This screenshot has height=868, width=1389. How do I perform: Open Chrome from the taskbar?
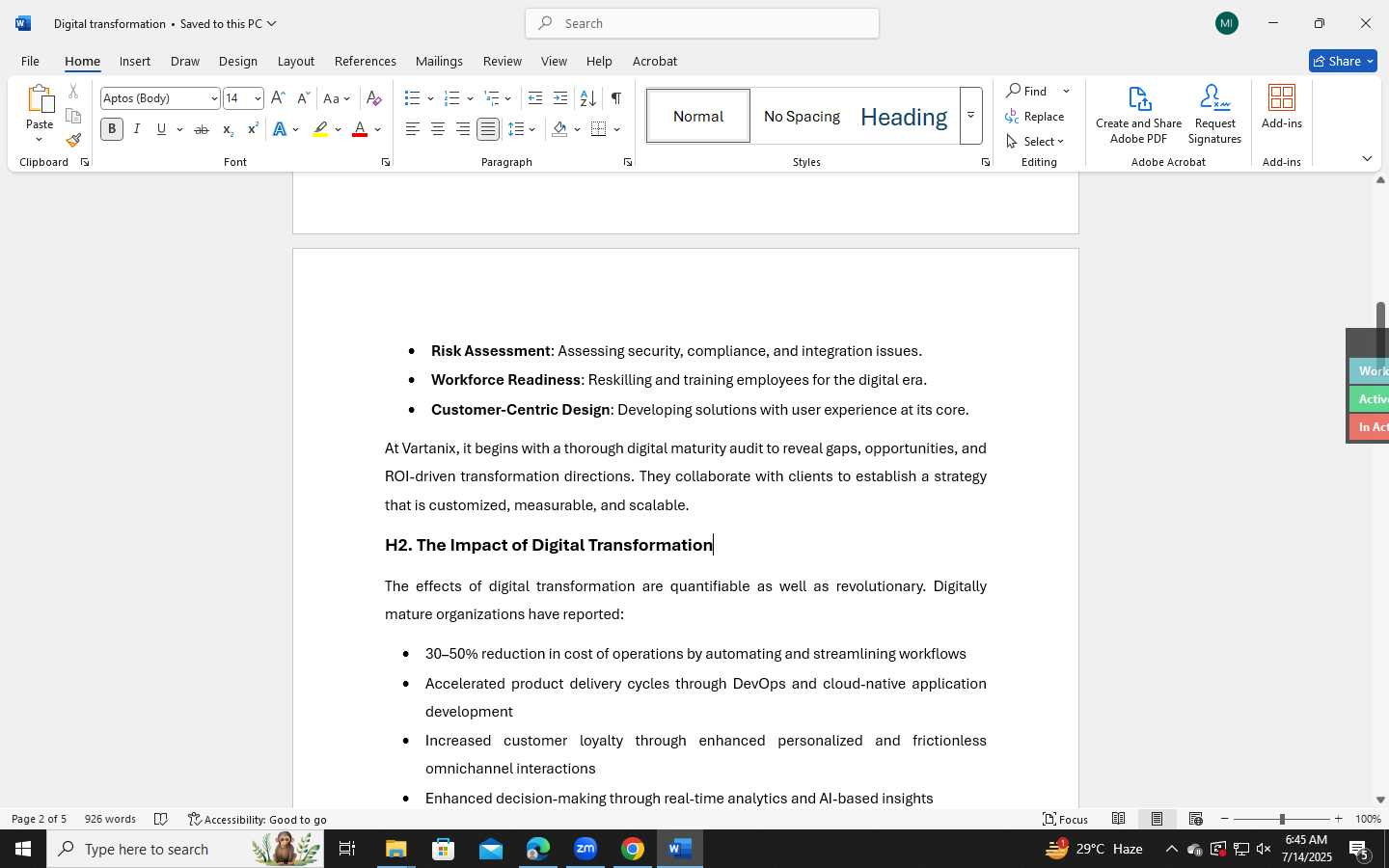(633, 849)
